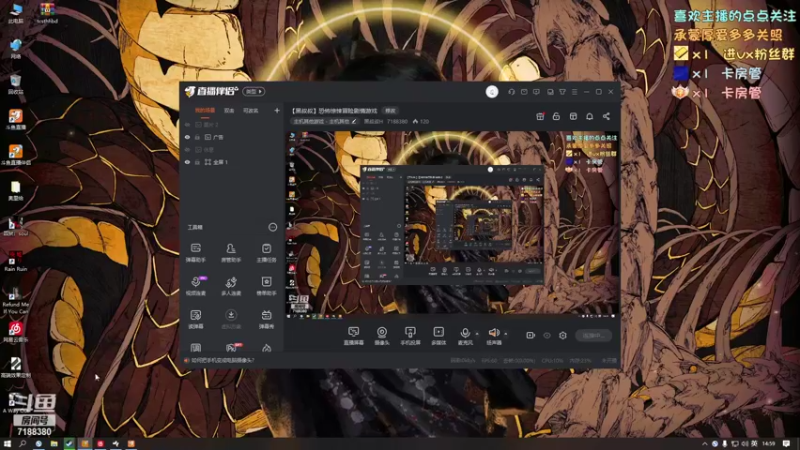This screenshot has height=450, width=800.
Task: Open stream settings gear icon
Action: (x=563, y=335)
